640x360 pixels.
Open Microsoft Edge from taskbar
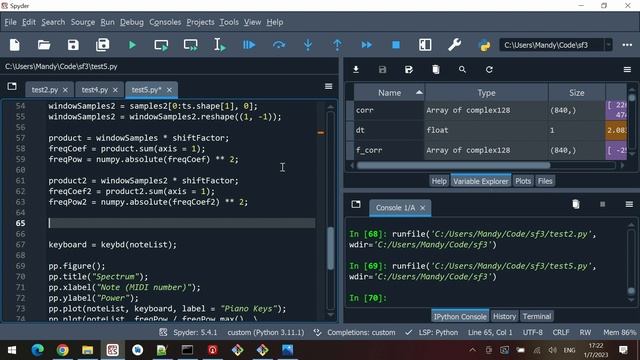tap(38, 350)
